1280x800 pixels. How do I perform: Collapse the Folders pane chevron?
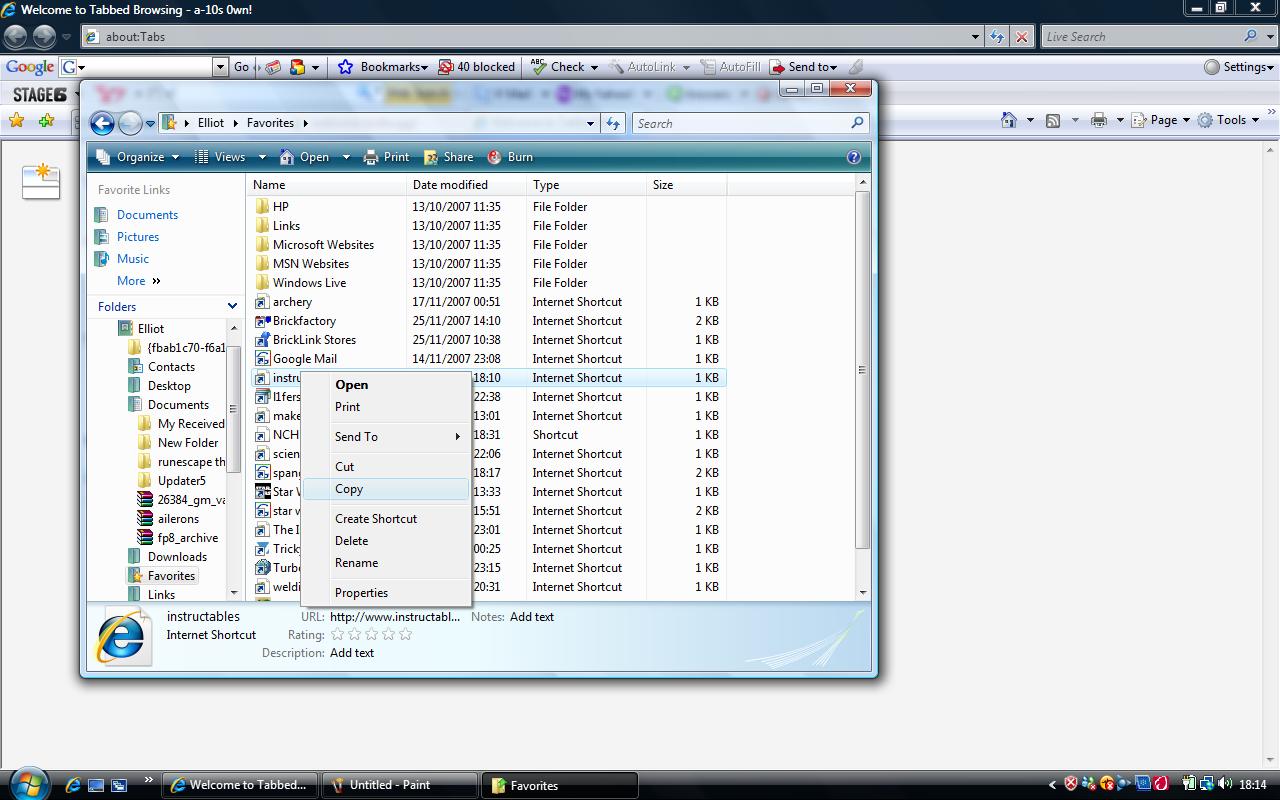point(232,306)
